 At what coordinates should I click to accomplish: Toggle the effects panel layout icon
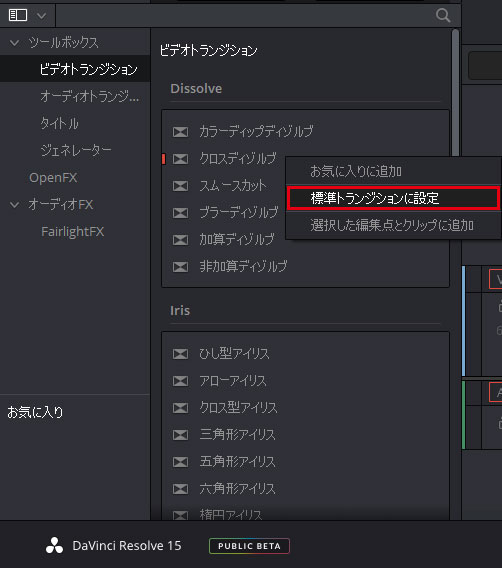pyautogui.click(x=18, y=15)
